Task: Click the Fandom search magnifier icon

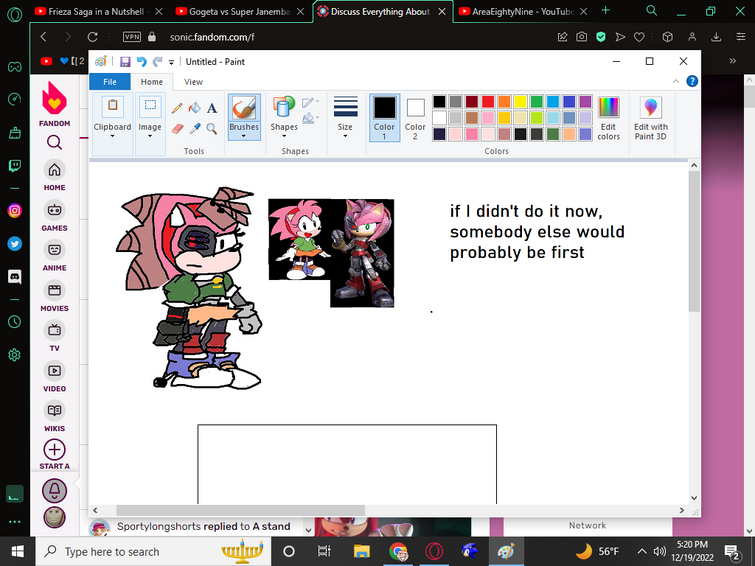Action: (x=54, y=143)
